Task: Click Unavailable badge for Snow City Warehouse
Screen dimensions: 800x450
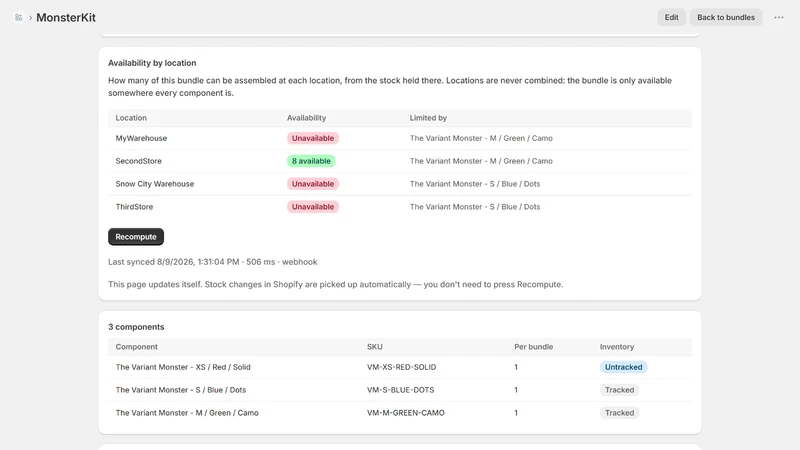Action: 313,184
